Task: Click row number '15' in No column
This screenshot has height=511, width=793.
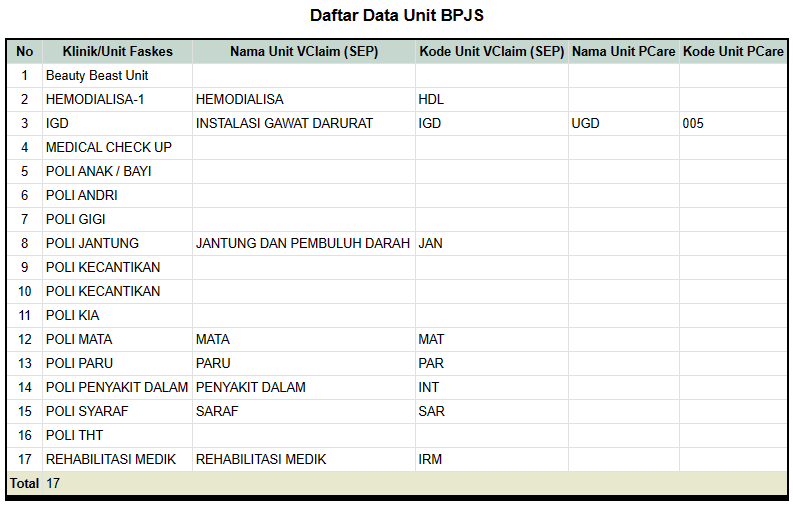Action: point(25,411)
